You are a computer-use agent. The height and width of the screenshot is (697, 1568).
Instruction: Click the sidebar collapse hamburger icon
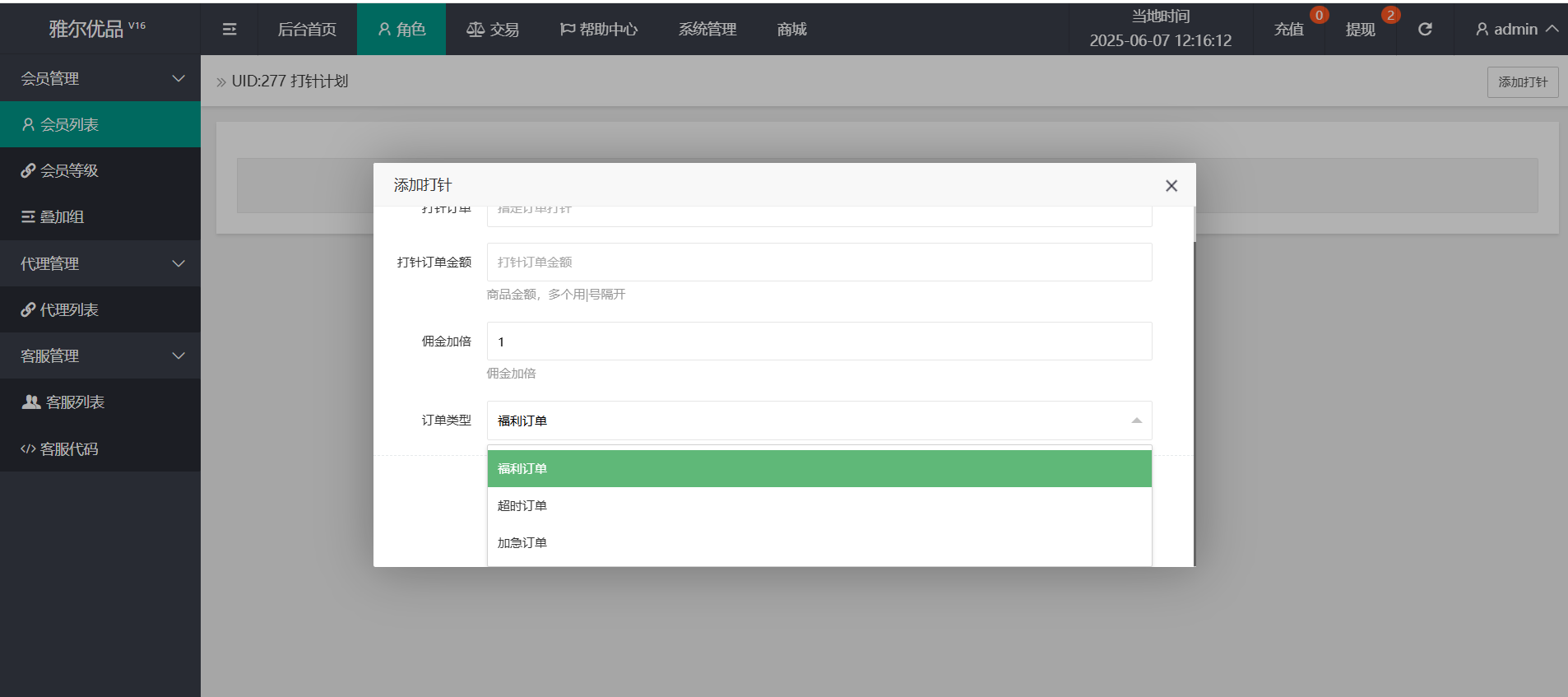coord(230,30)
